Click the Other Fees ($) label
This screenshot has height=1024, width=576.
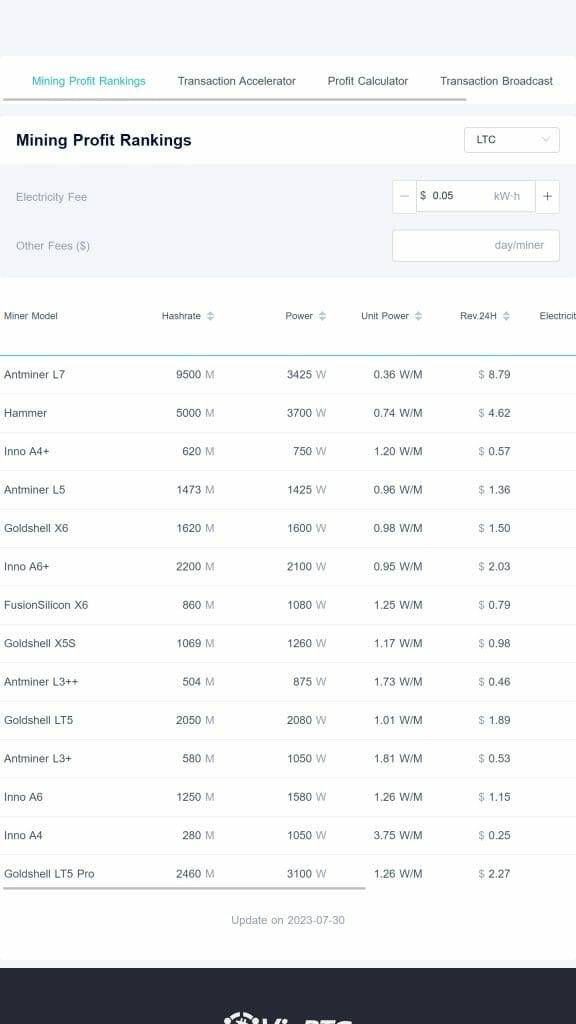(53, 246)
